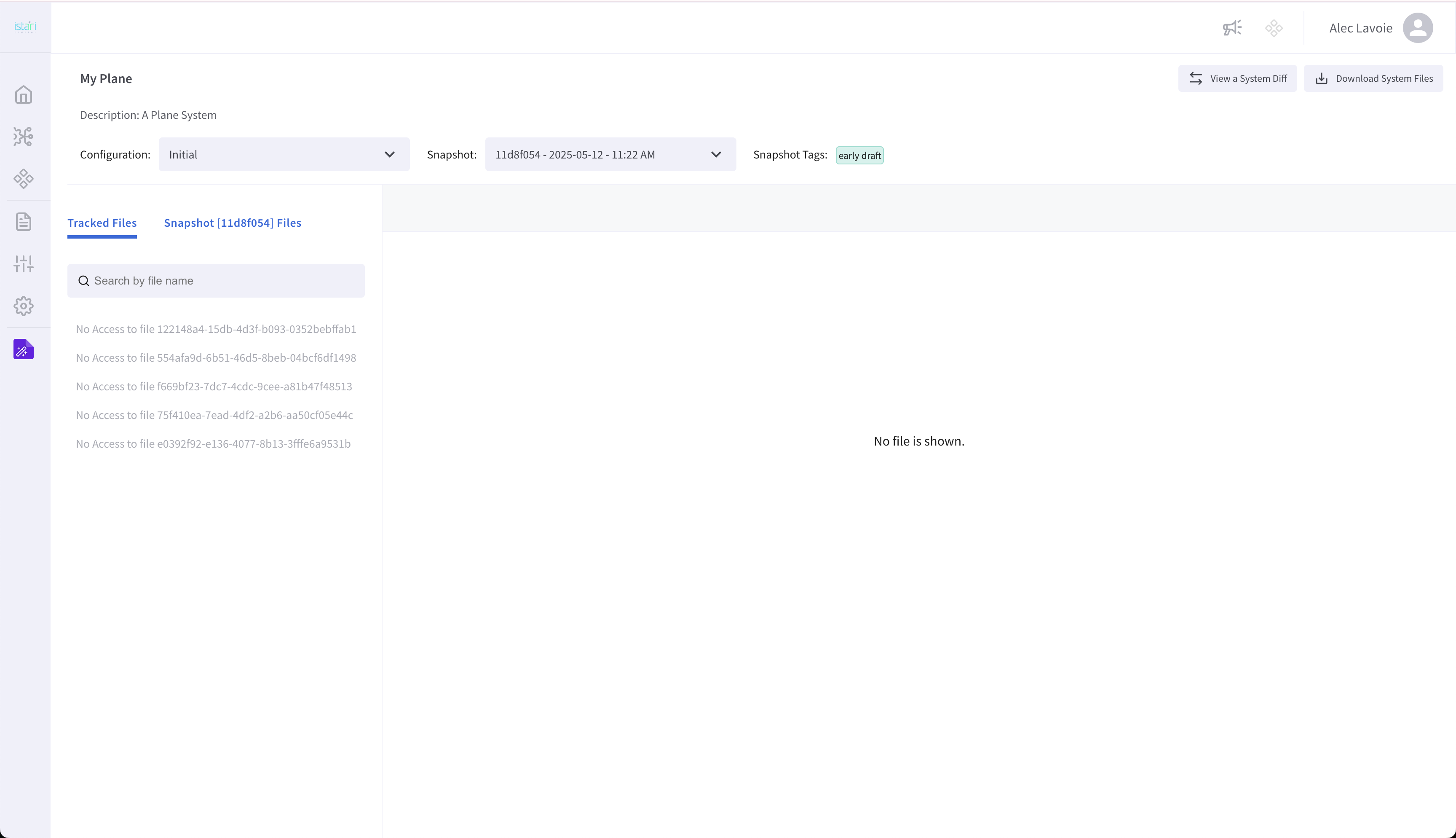The image size is (1456, 838).
Task: Open the sliders controls sidebar icon
Action: 24,263
